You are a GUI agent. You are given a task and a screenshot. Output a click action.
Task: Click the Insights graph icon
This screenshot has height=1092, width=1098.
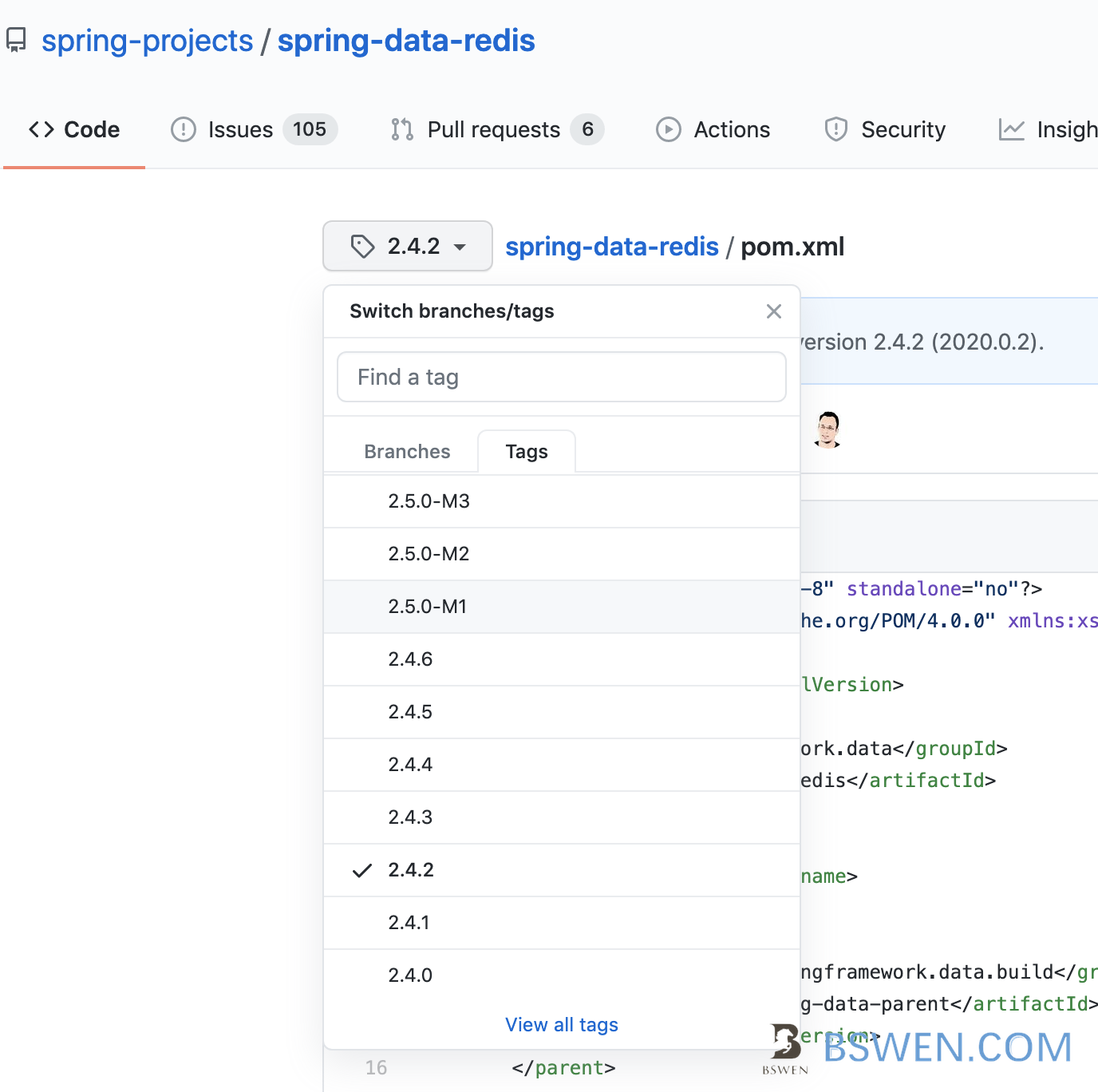(1011, 129)
